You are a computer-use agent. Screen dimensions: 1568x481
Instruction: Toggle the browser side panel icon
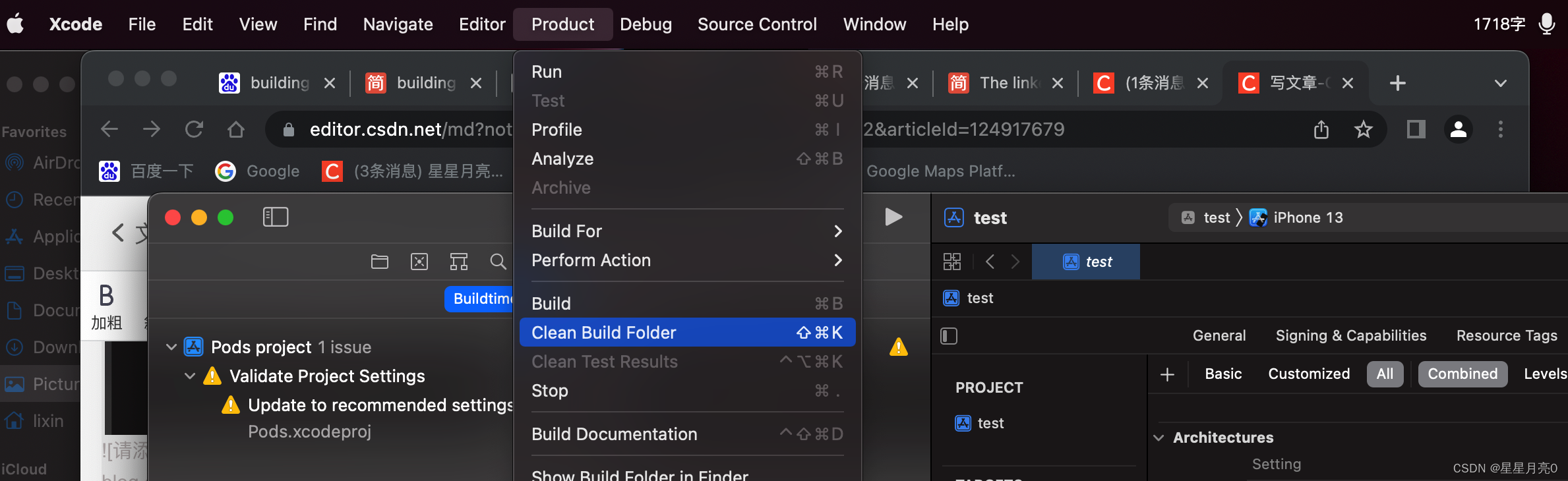pos(1416,129)
